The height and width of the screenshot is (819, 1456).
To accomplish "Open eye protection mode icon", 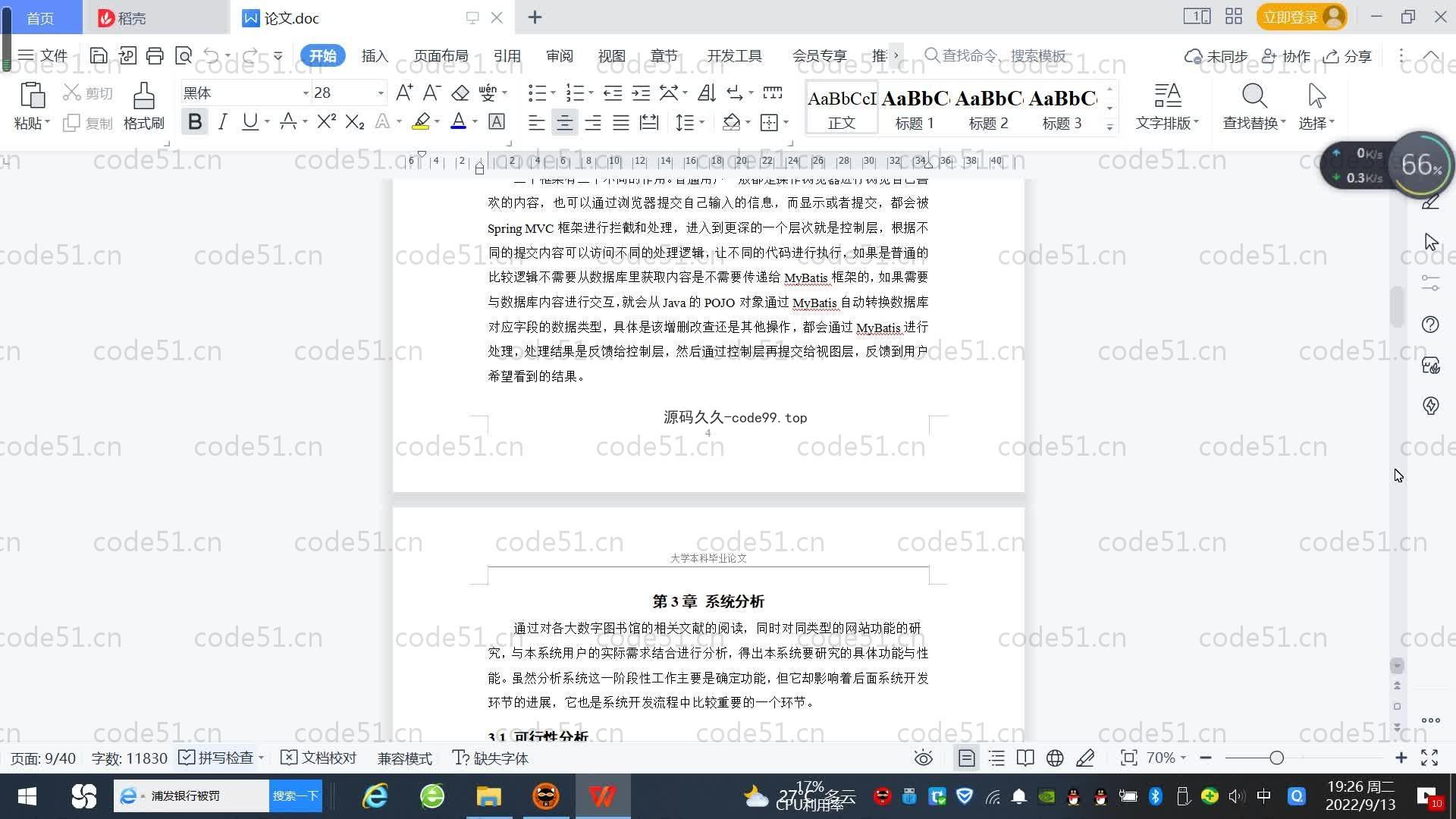I will 923,758.
